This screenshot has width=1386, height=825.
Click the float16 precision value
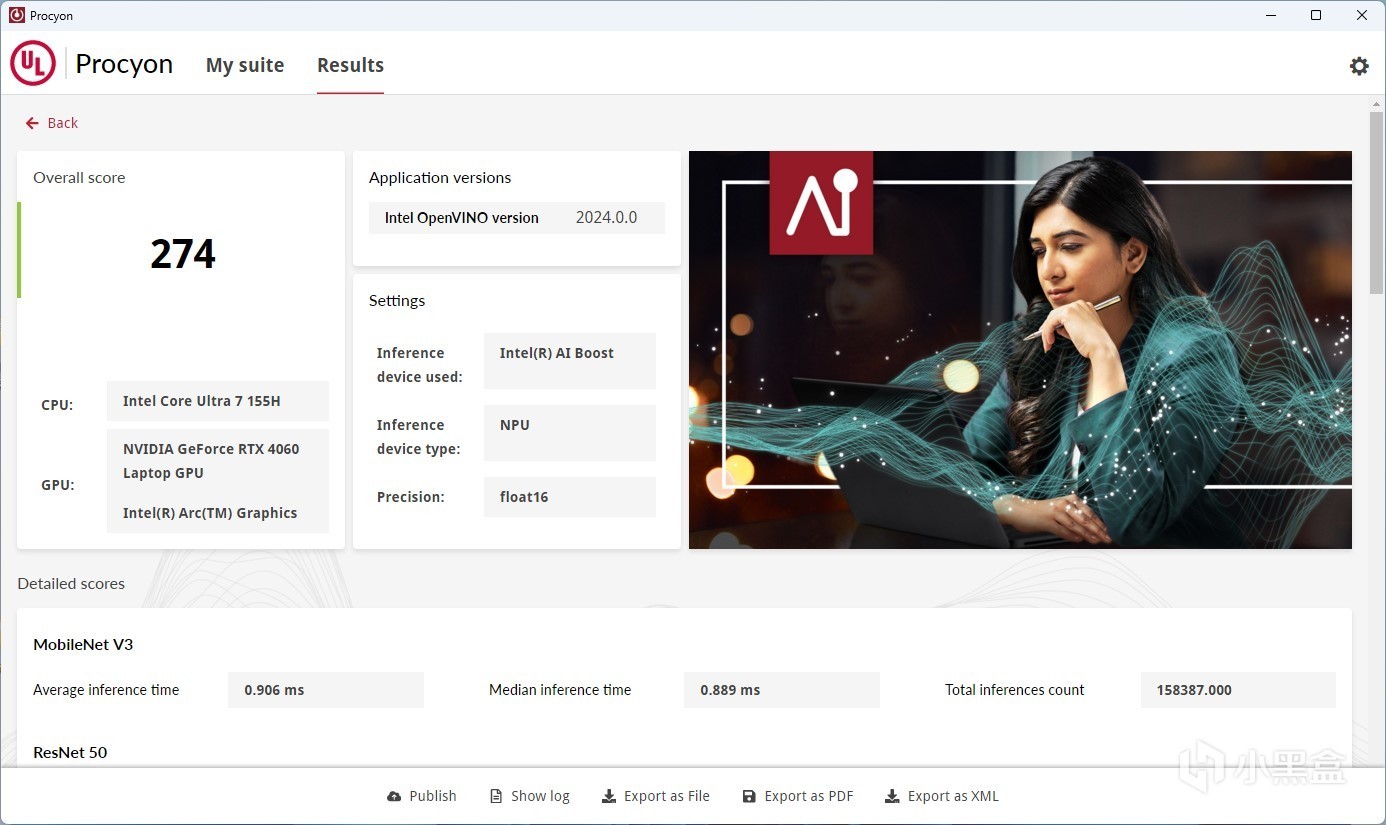(570, 497)
